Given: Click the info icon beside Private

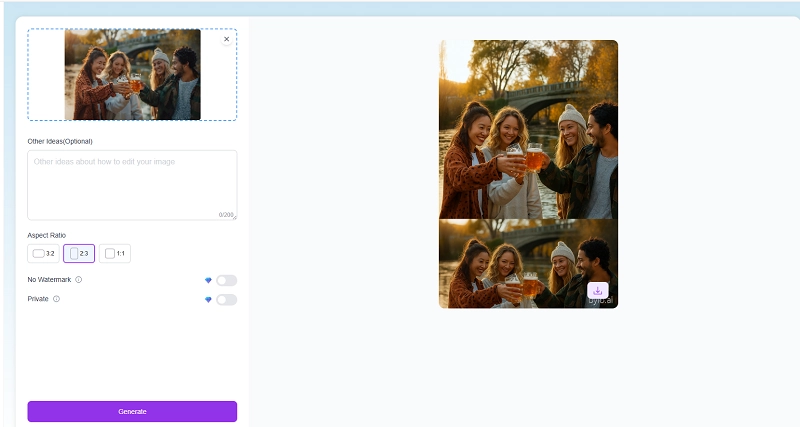Looking at the screenshot, I should coord(56,299).
